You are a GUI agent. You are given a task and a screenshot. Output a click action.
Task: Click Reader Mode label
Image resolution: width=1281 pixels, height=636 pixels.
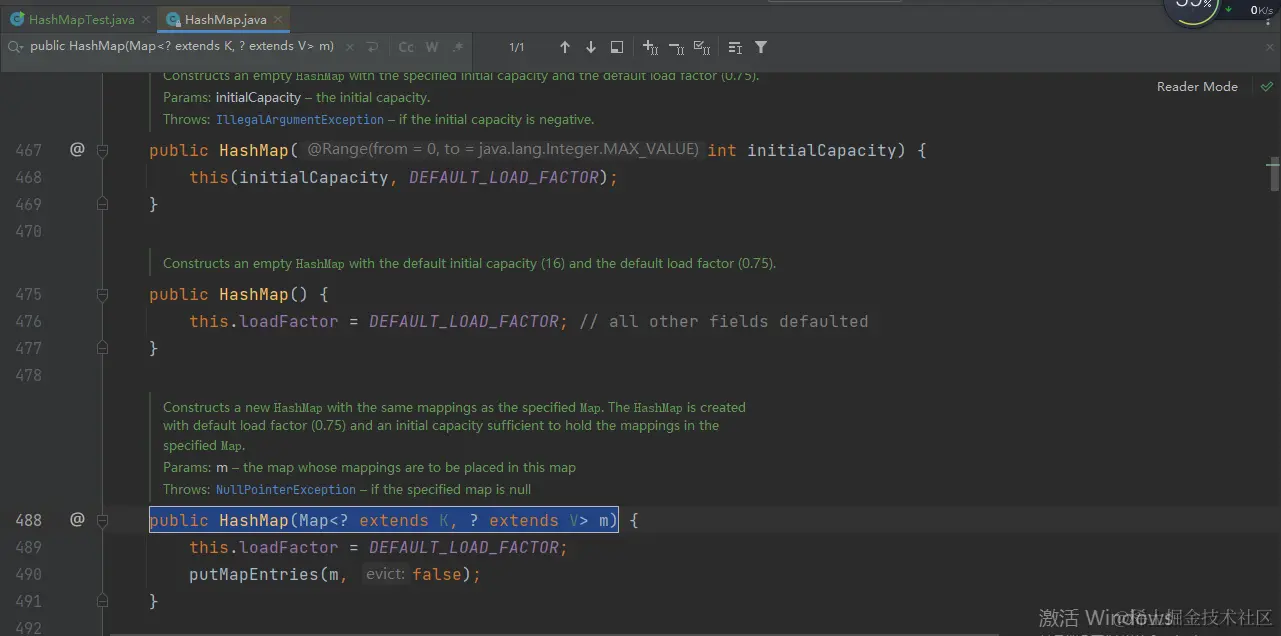(1197, 87)
